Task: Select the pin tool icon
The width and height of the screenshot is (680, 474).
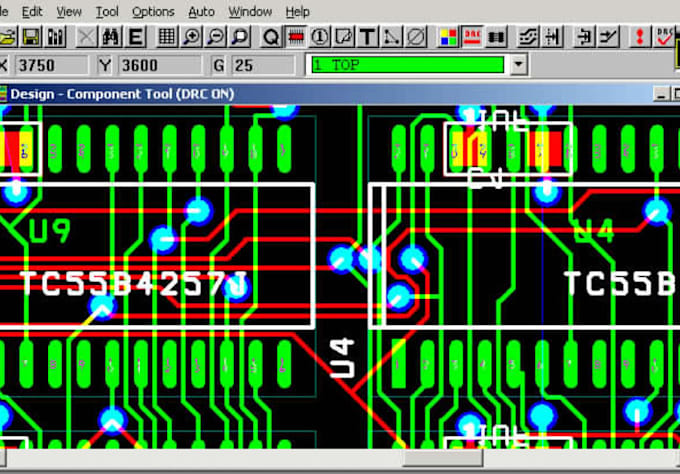Action: (320, 37)
